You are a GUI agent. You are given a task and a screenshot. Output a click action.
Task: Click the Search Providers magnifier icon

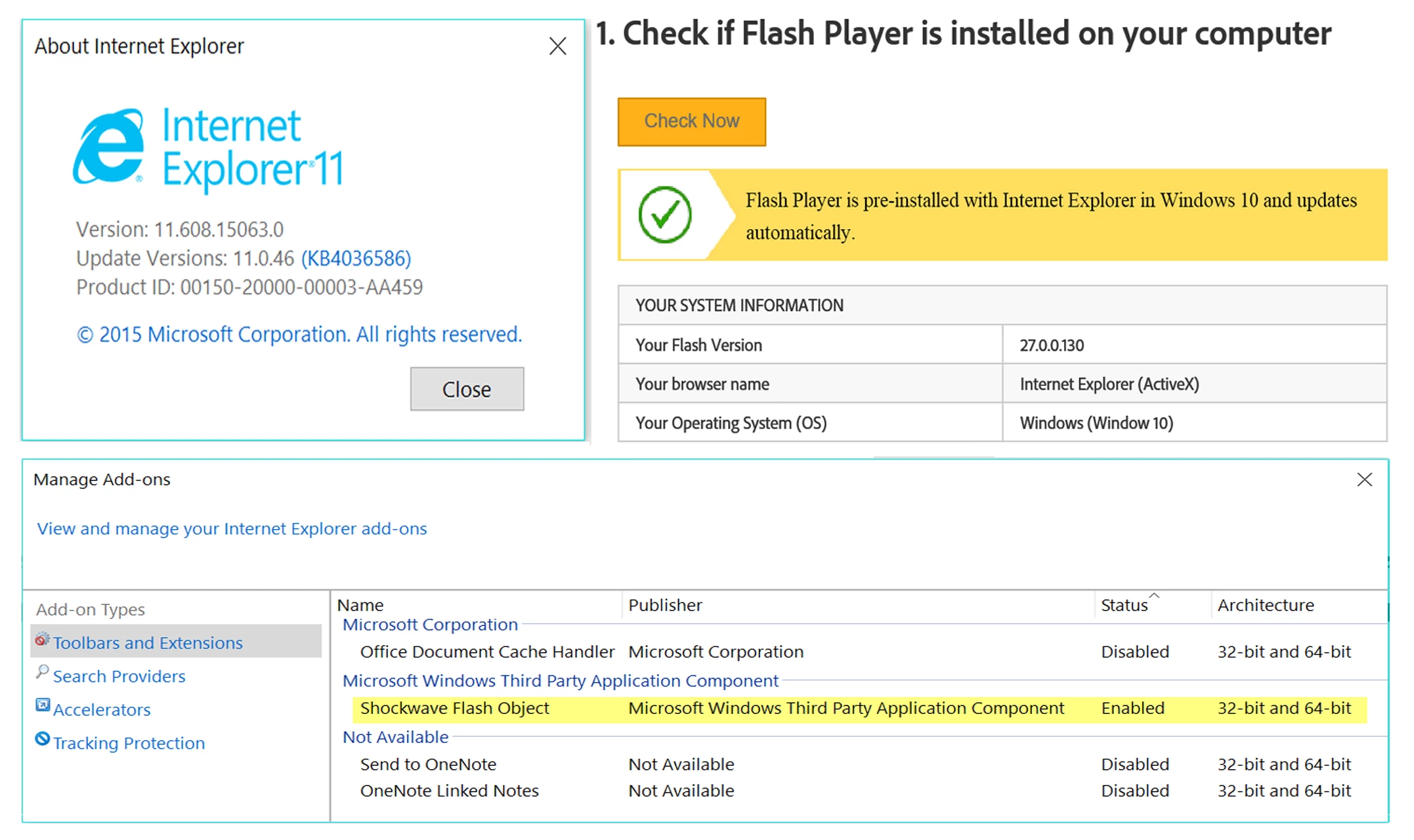[x=42, y=672]
